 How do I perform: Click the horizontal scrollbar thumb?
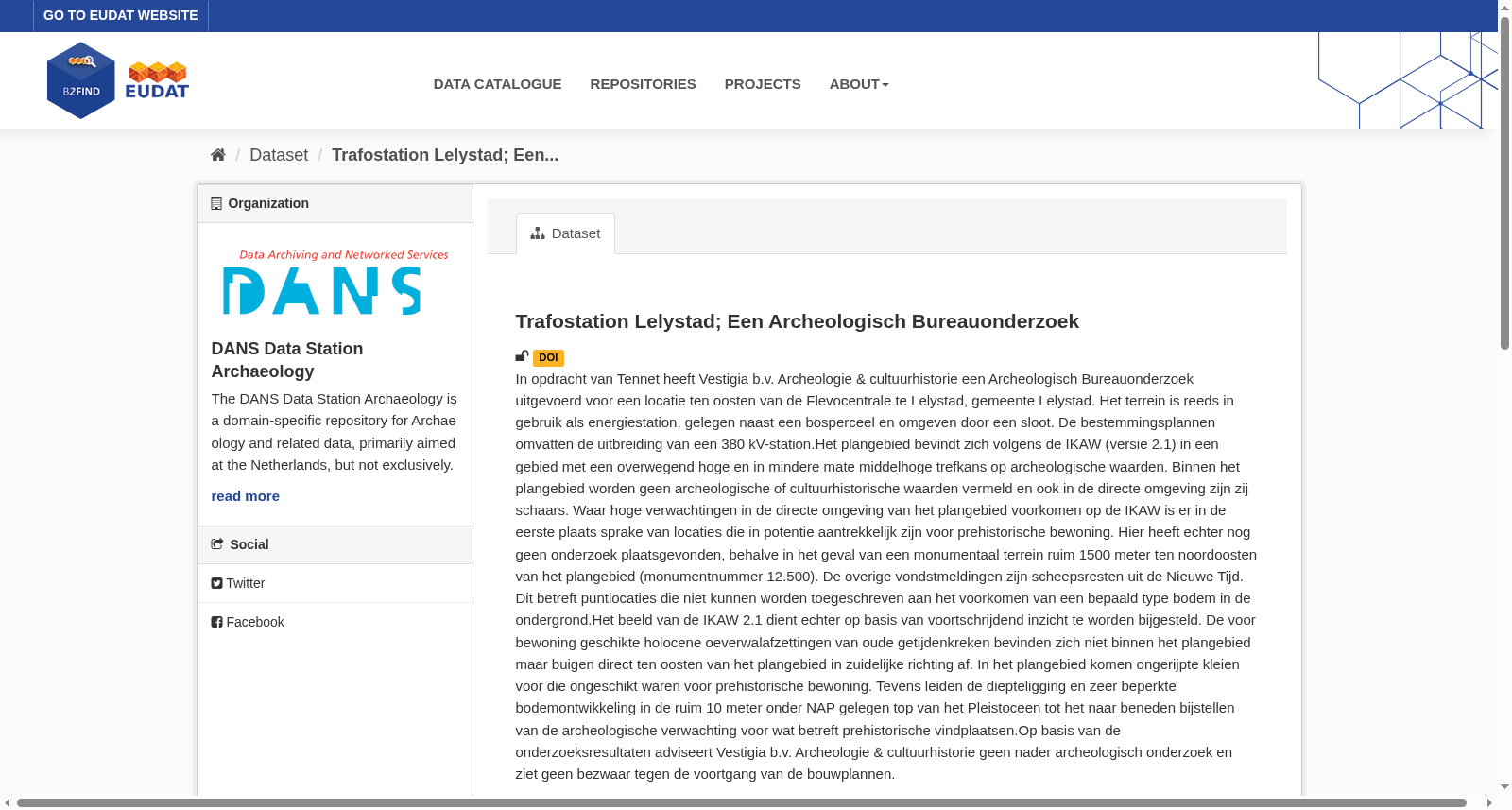(741, 803)
